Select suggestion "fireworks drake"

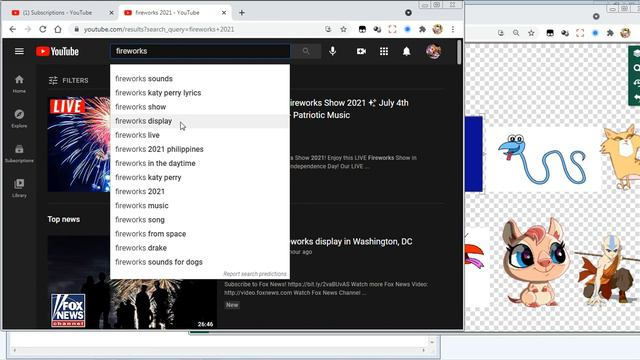(x=200, y=248)
